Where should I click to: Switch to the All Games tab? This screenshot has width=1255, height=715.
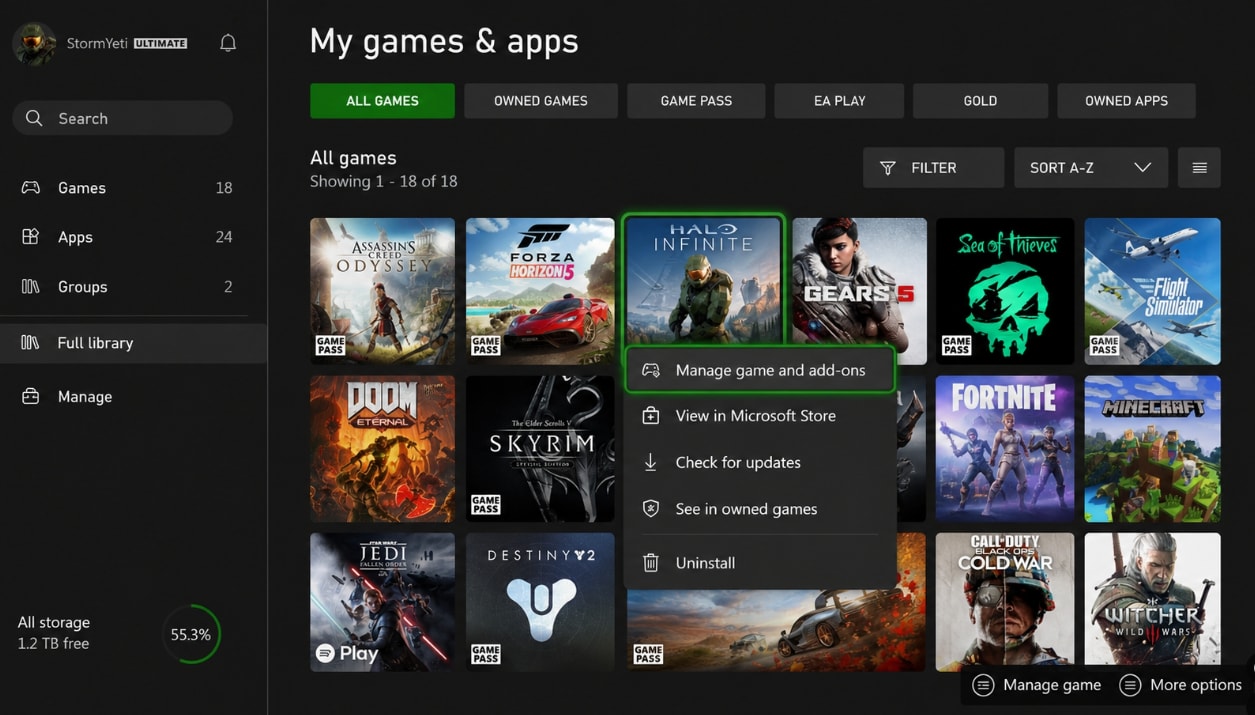point(382,101)
